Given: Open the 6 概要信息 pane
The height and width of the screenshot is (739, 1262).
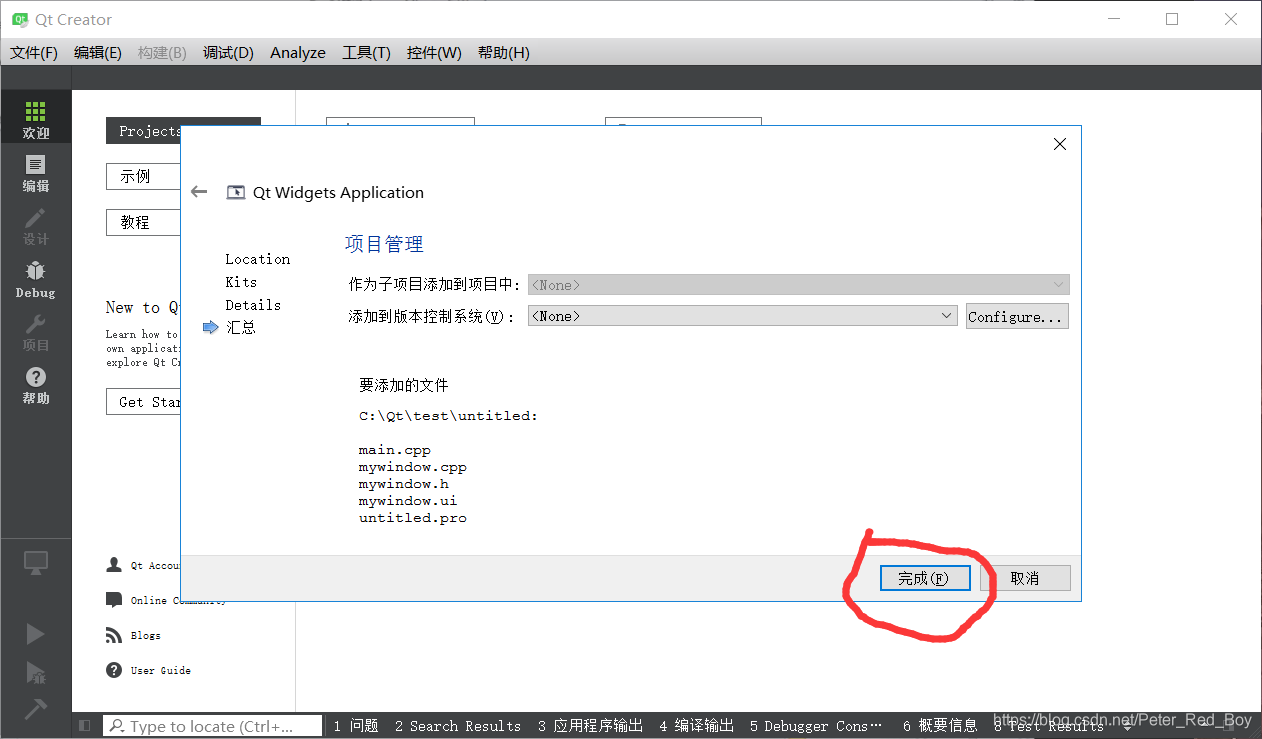Looking at the screenshot, I should pyautogui.click(x=940, y=726).
